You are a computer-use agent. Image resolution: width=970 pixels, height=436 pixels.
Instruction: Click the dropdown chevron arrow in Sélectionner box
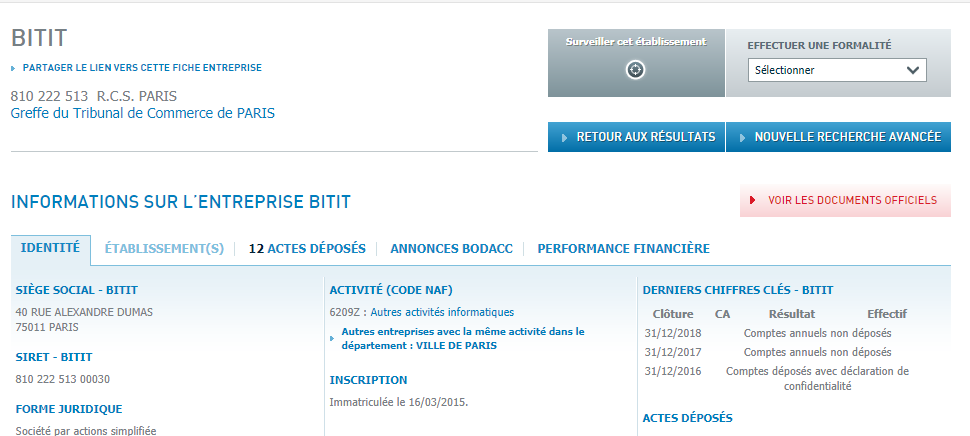pyautogui.click(x=913, y=70)
